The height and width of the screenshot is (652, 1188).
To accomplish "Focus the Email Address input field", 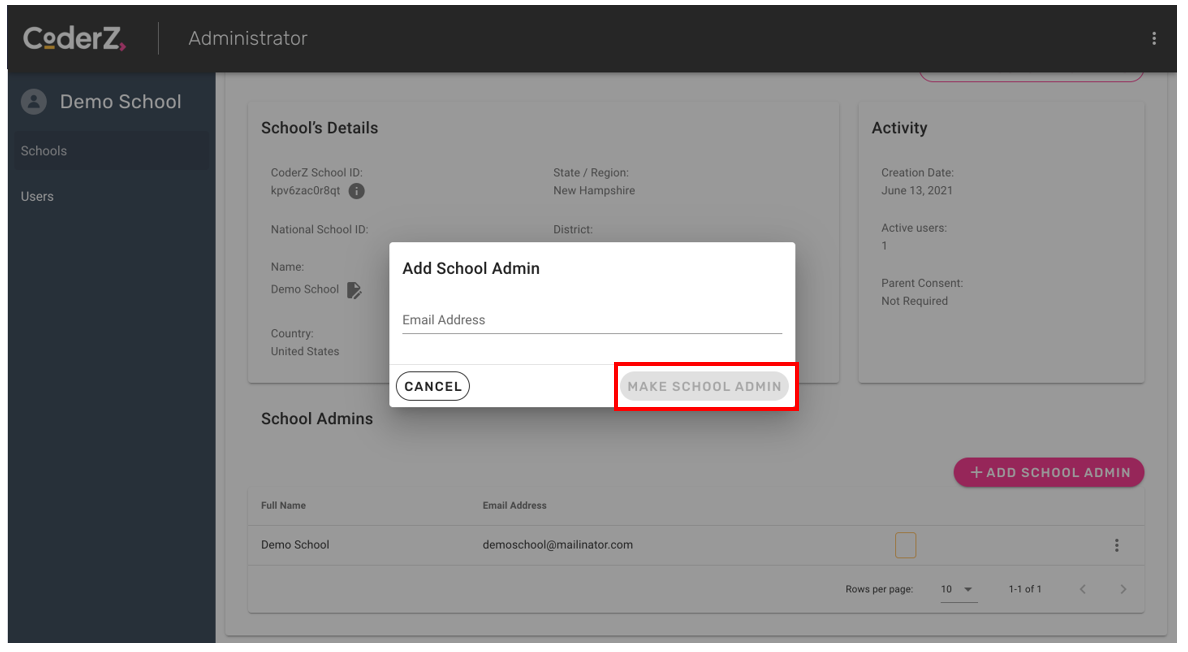I will click(591, 320).
